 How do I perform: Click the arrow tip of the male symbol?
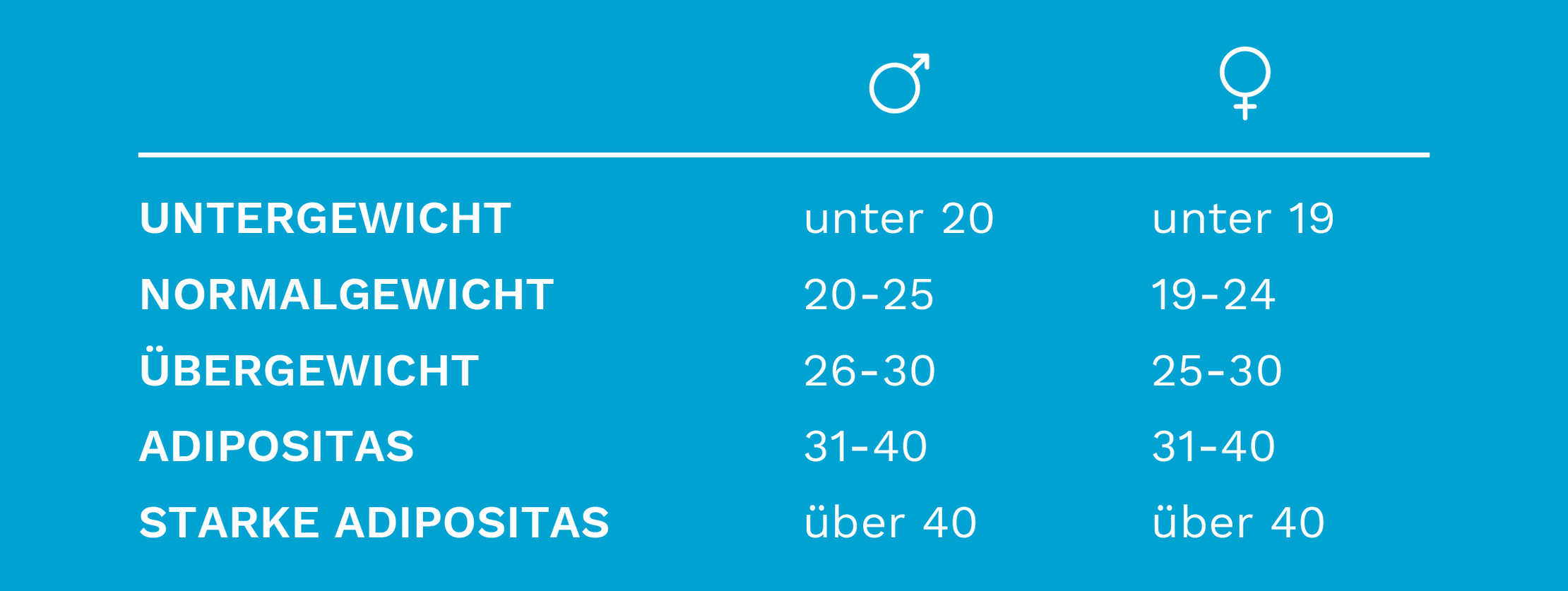click(x=922, y=59)
